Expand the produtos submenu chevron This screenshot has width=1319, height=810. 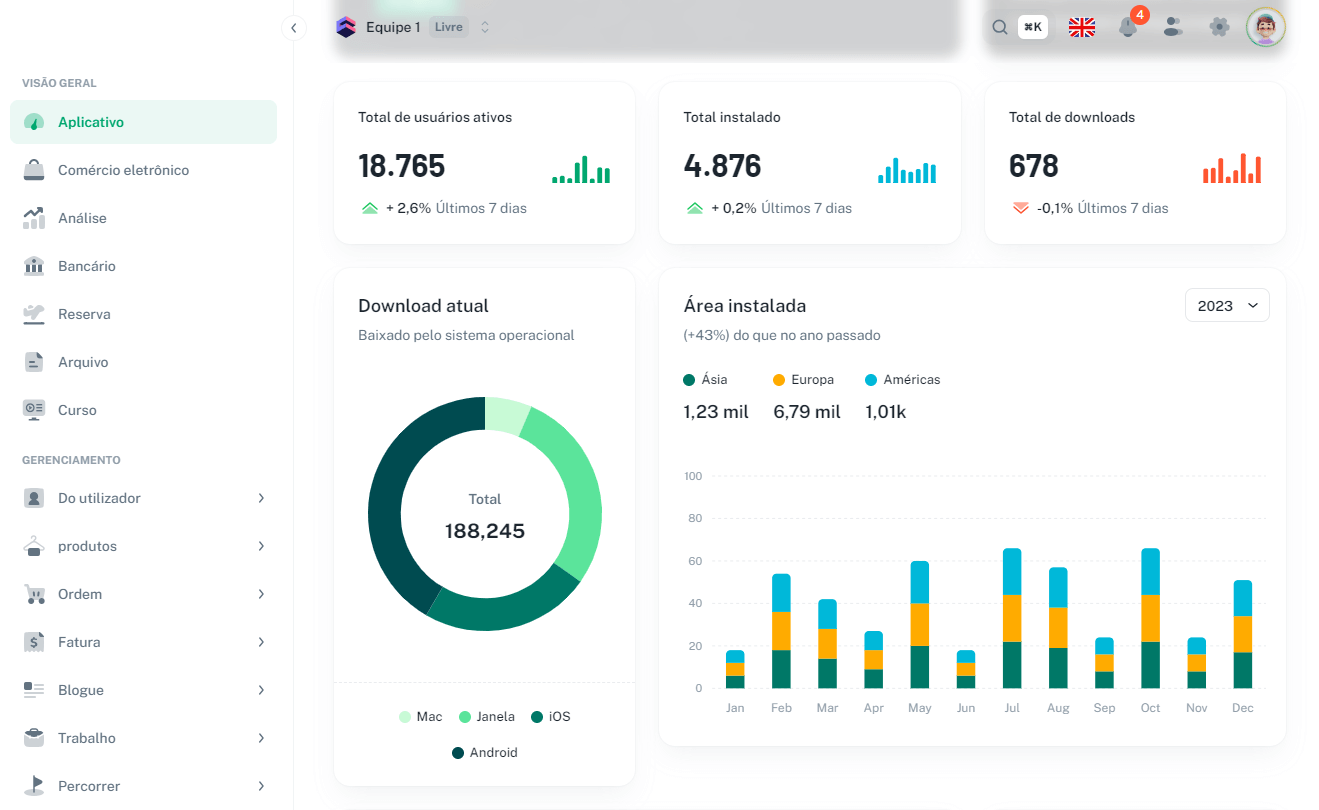[x=261, y=546]
